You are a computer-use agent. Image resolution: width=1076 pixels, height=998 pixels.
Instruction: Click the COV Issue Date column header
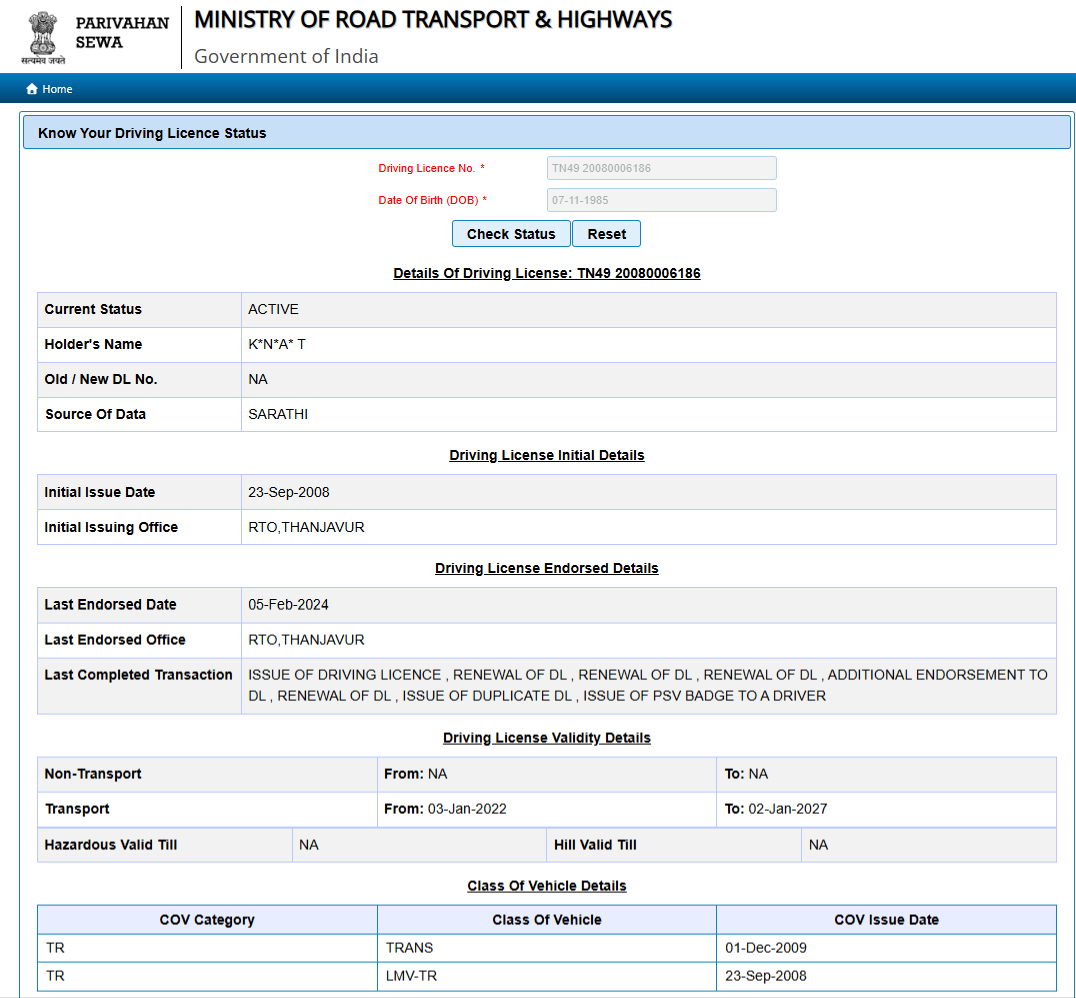coord(886,920)
